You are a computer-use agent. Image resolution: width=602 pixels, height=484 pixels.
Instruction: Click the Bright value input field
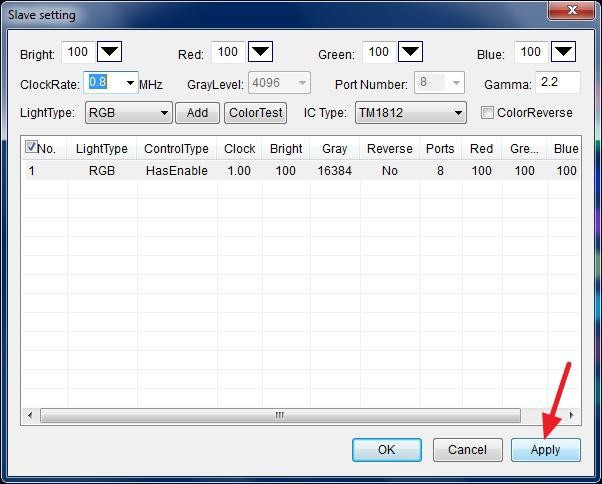pos(77,52)
